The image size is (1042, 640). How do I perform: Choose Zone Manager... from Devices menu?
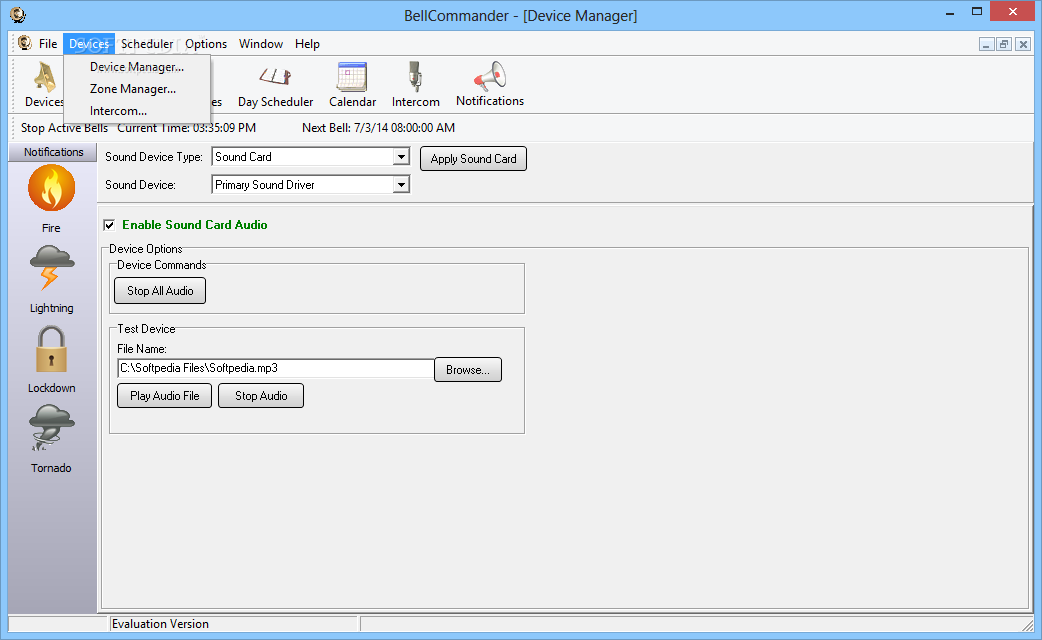tap(137, 88)
